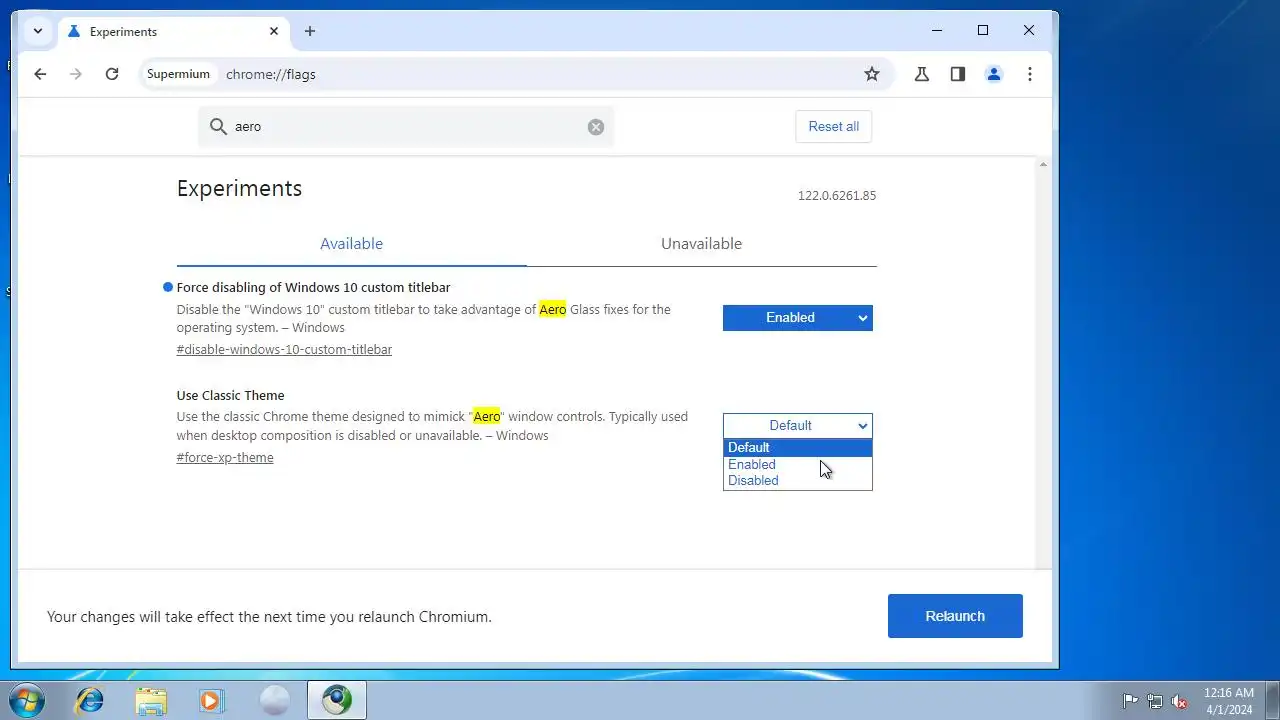Open Action Center flag tray icon
Viewport: 1280px width, 720px height.
point(1130,701)
